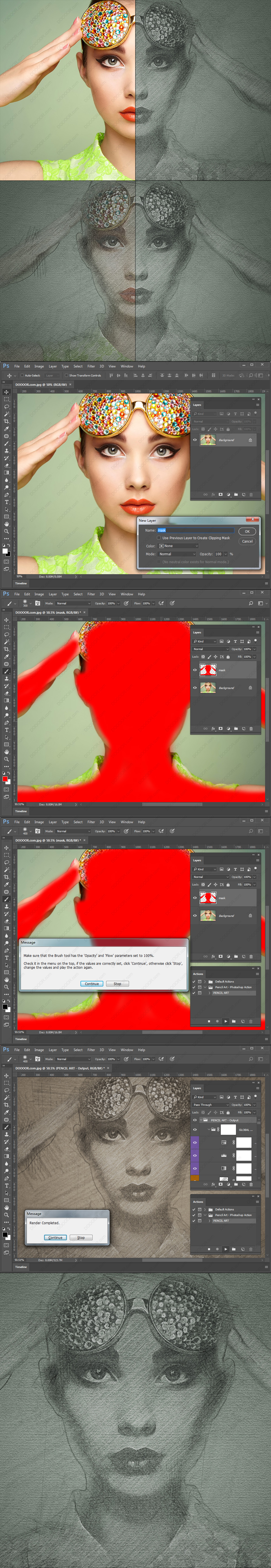The image size is (271, 1568).
Task: Toggle Default Actions checkbox in brush warning screenshot
Action: pyautogui.click(x=194, y=981)
